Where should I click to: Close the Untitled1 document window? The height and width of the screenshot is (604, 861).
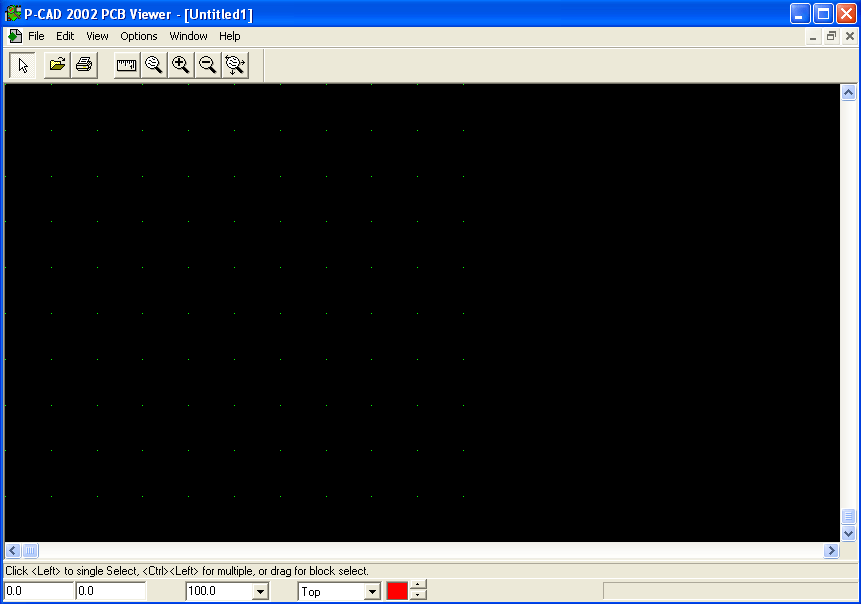pos(849,37)
